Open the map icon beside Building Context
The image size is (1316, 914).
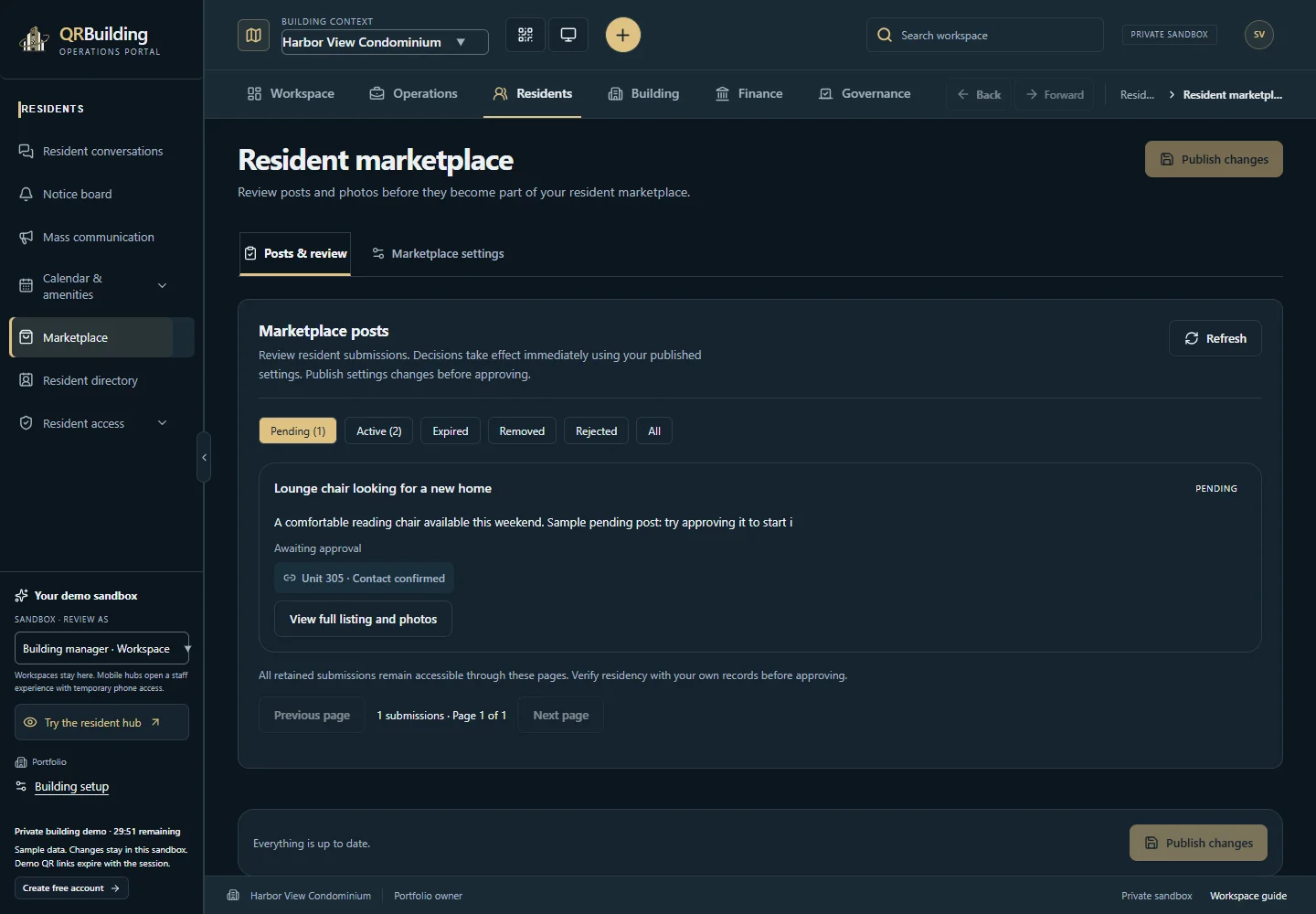click(x=254, y=35)
